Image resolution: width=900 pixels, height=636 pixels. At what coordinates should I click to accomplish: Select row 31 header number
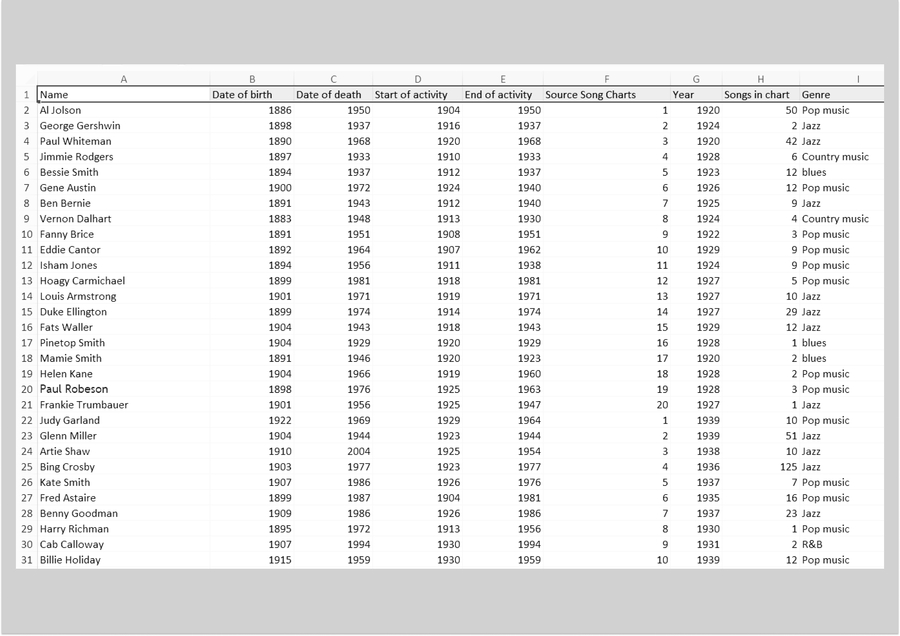point(26,560)
